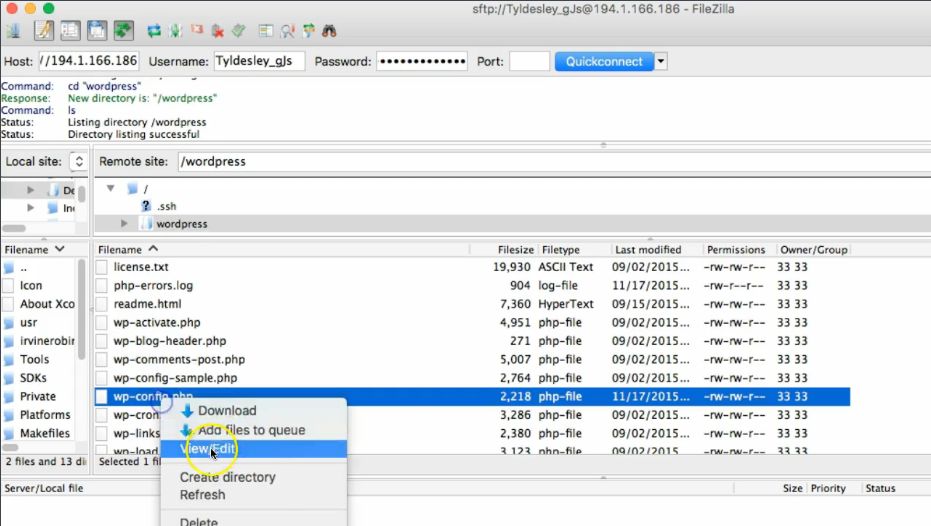This screenshot has width=931, height=526.
Task: Click the wp-activate.php file icon
Action: tap(102, 322)
